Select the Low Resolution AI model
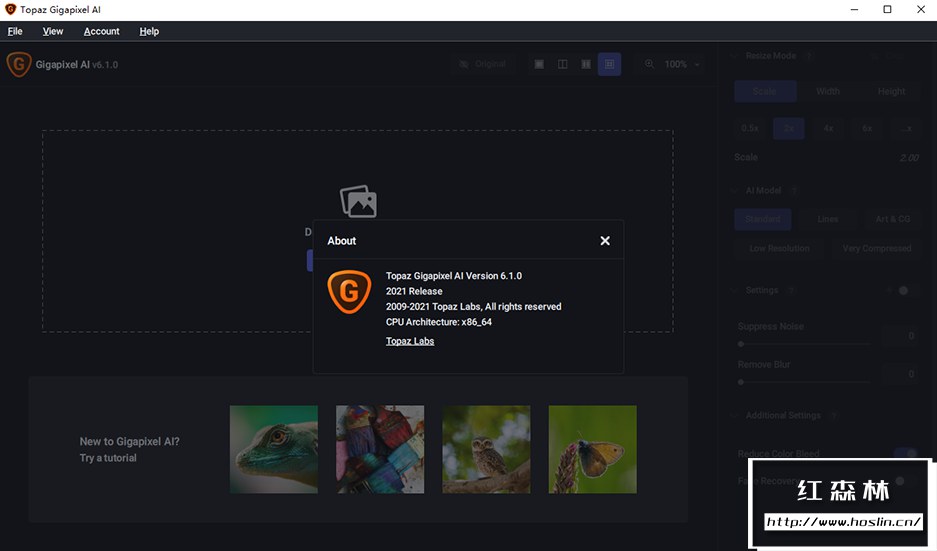 point(779,248)
